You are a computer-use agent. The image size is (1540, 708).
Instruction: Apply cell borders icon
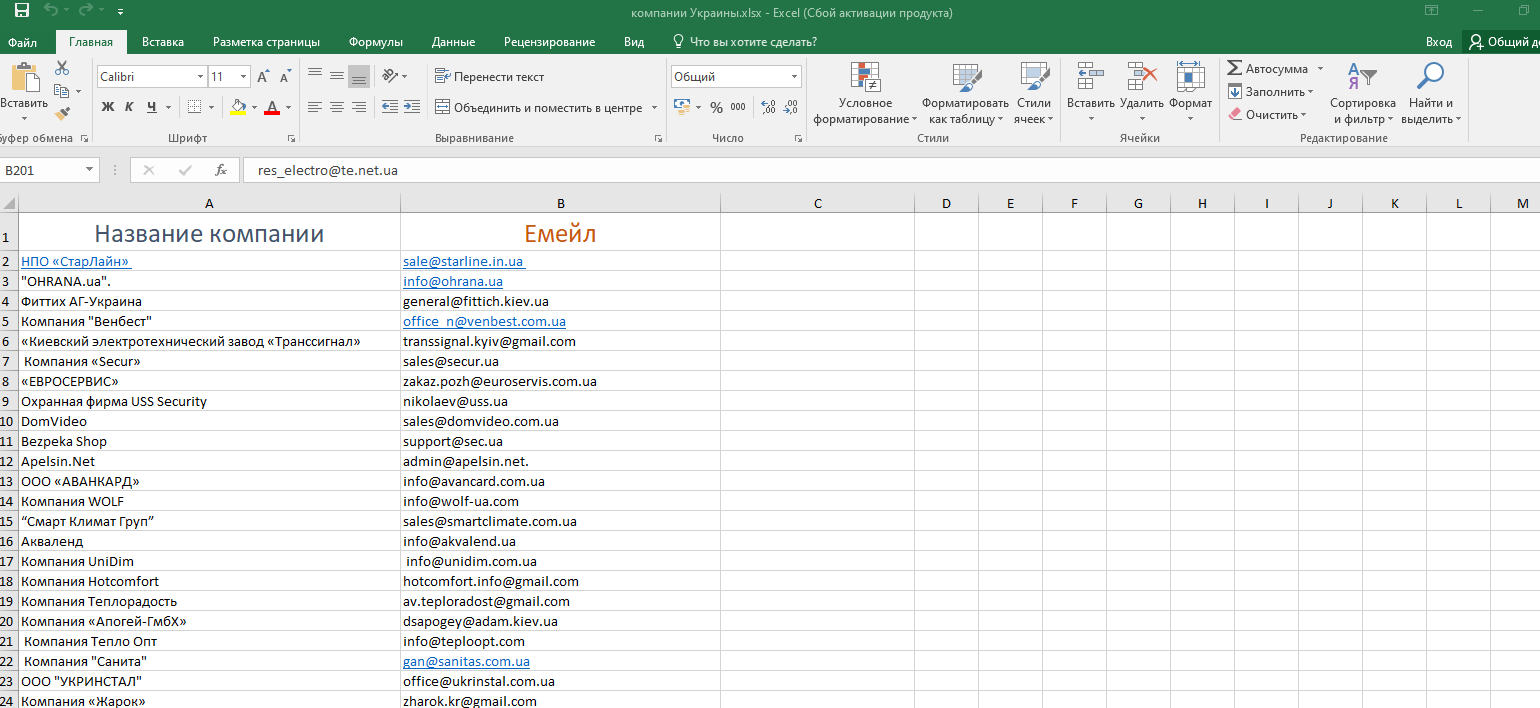pyautogui.click(x=195, y=107)
